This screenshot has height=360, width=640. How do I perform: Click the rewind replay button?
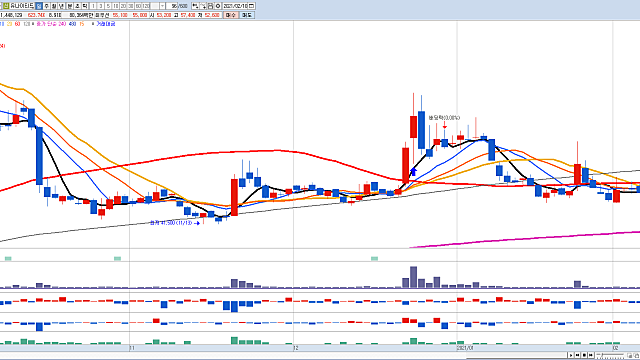[x=578, y=355]
